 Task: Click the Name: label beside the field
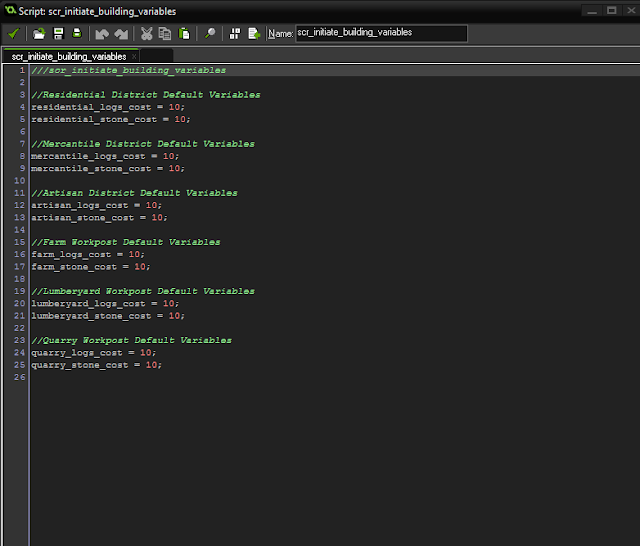tap(280, 33)
